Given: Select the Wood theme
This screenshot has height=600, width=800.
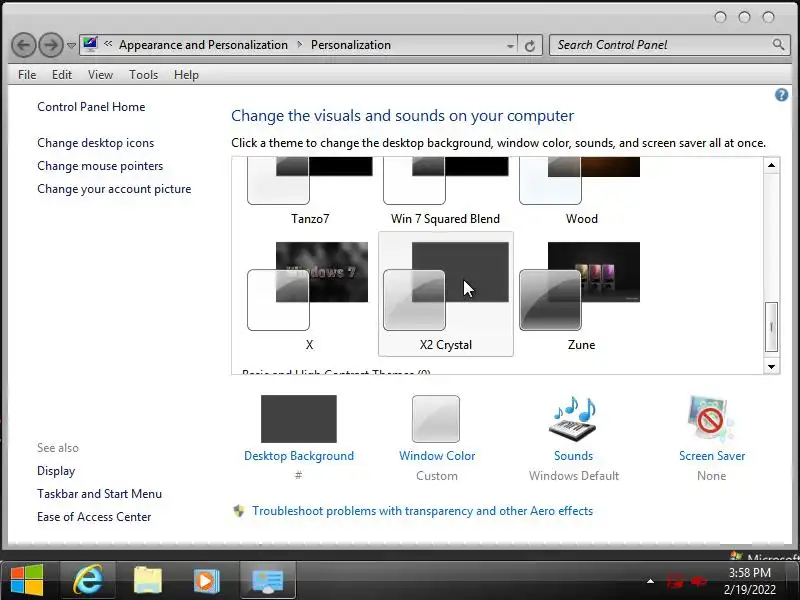Looking at the screenshot, I should pyautogui.click(x=582, y=192).
